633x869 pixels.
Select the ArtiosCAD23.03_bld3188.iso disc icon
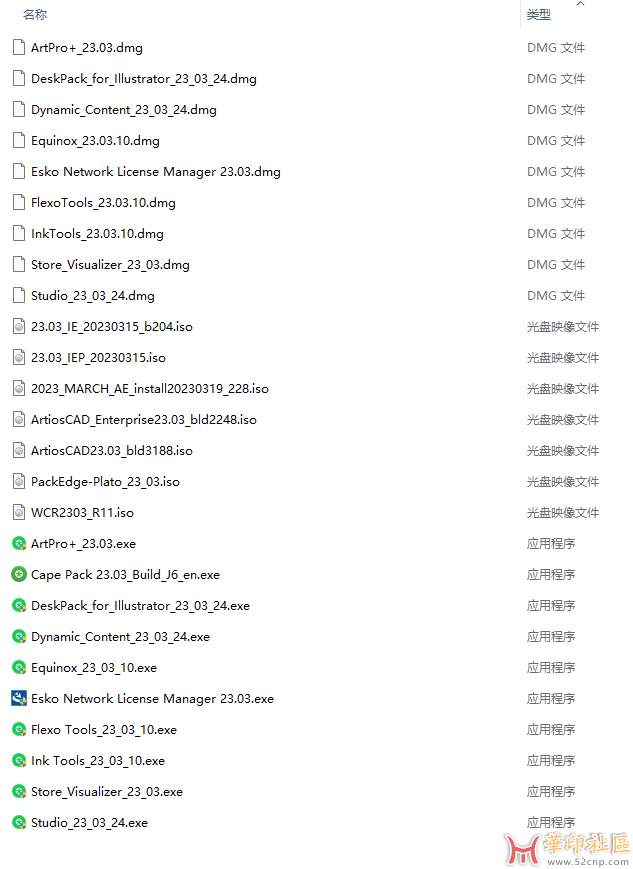coord(19,450)
